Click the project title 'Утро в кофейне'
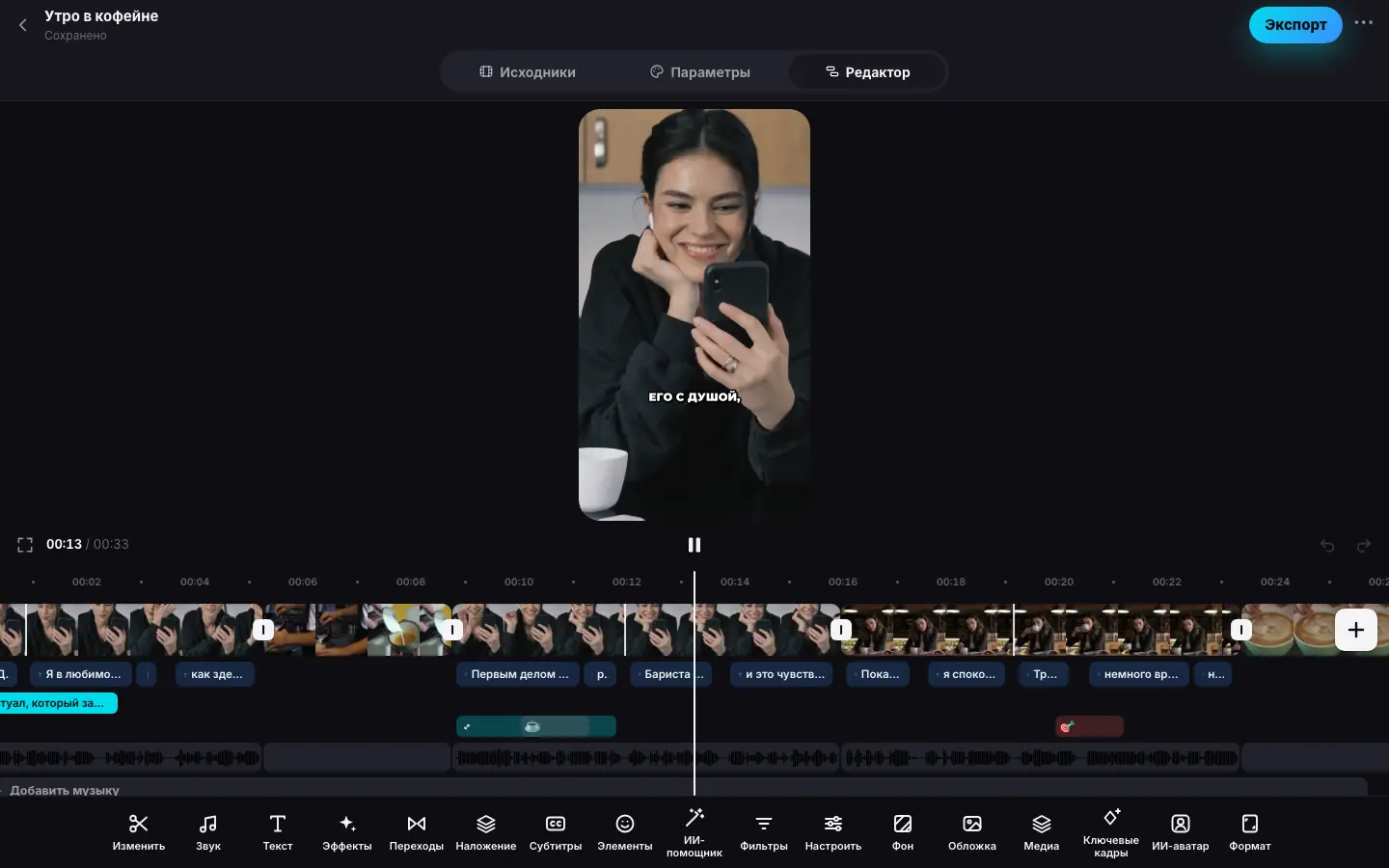Viewport: 1389px width, 868px height. point(101,16)
